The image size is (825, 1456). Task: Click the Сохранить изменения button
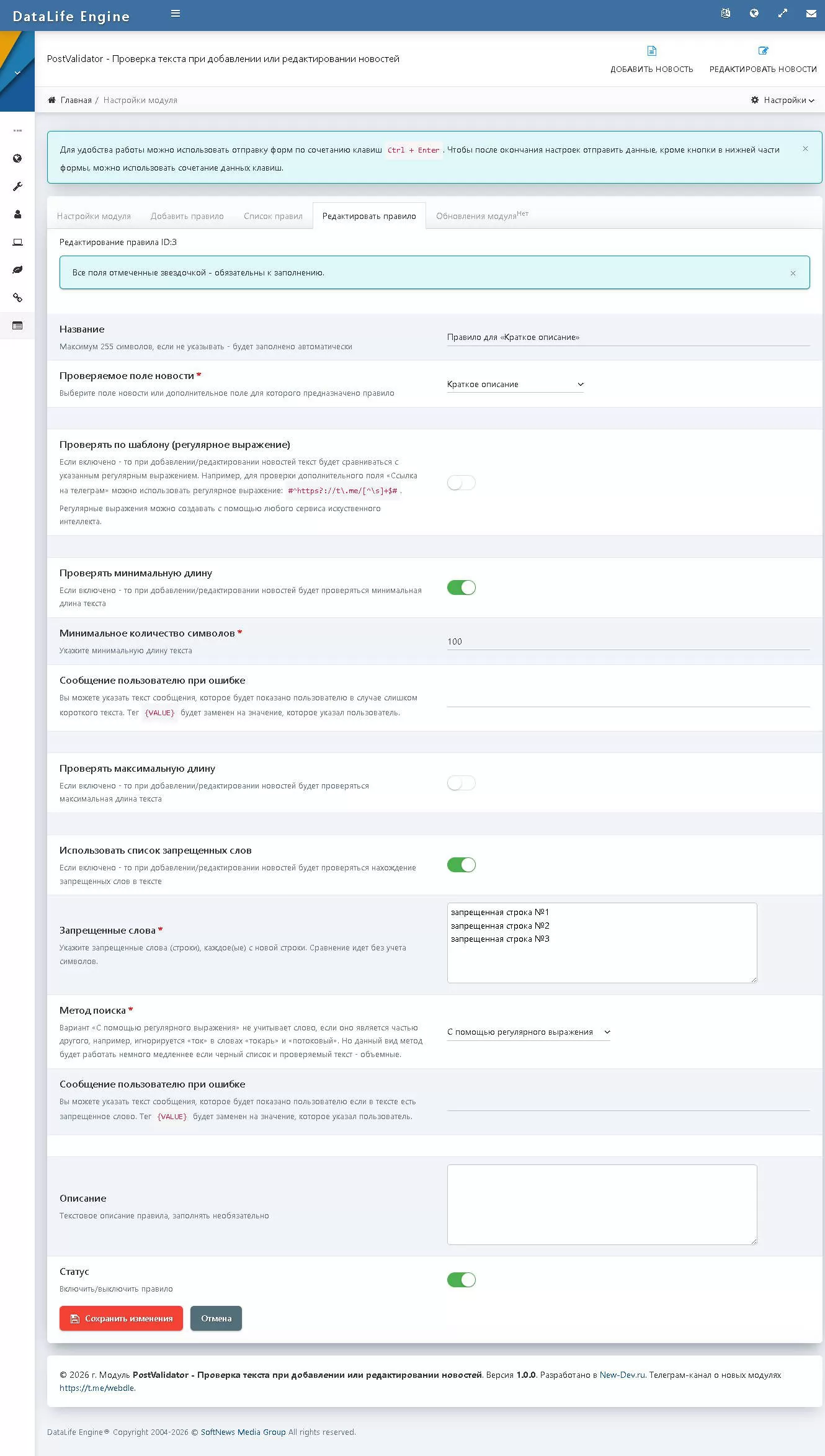pyautogui.click(x=121, y=1318)
